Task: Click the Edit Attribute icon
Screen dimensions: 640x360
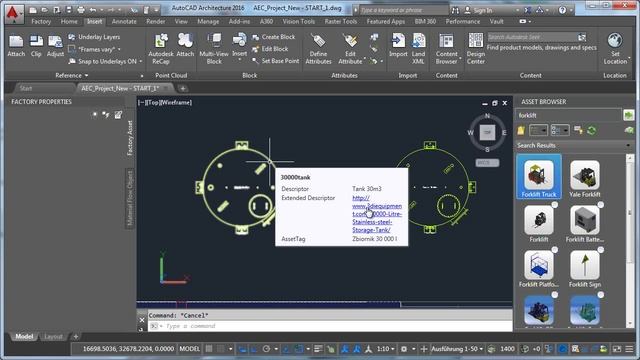Action: [350, 41]
